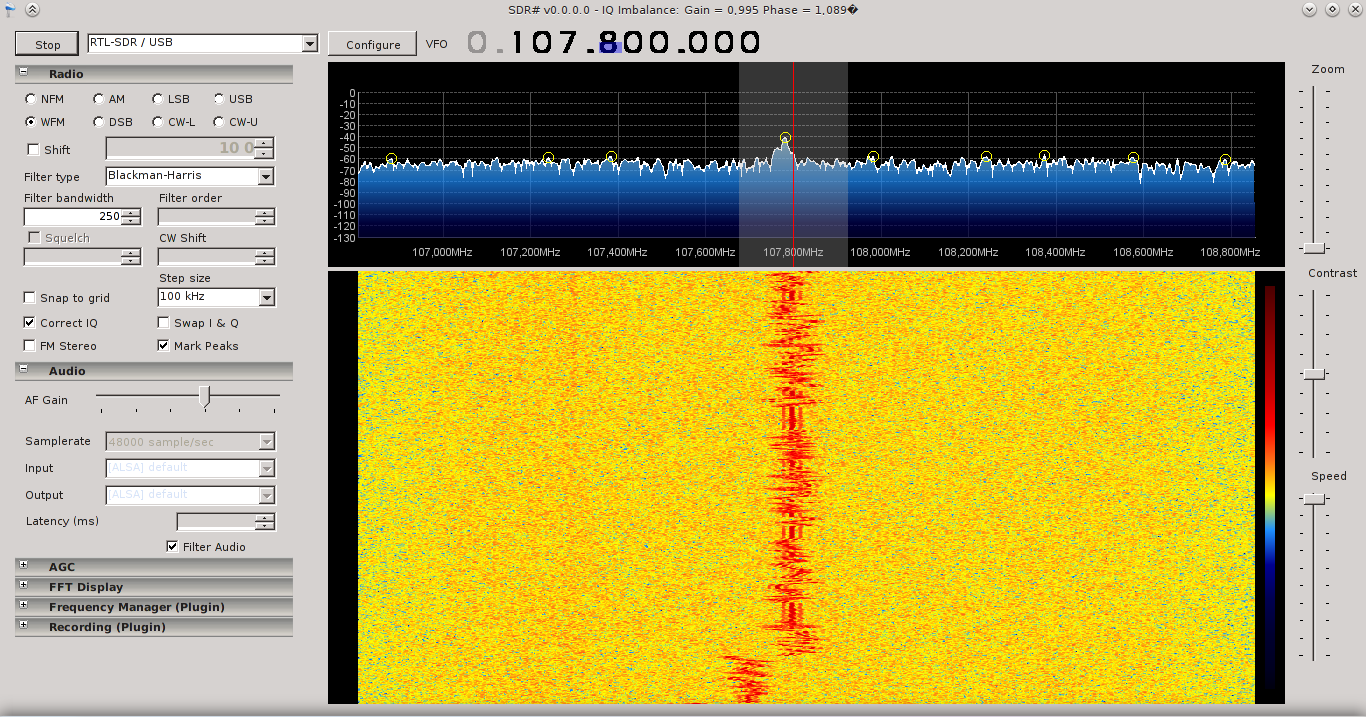Enable the FM Stereo checkbox
Image resolution: width=1366 pixels, height=717 pixels.
pos(29,345)
